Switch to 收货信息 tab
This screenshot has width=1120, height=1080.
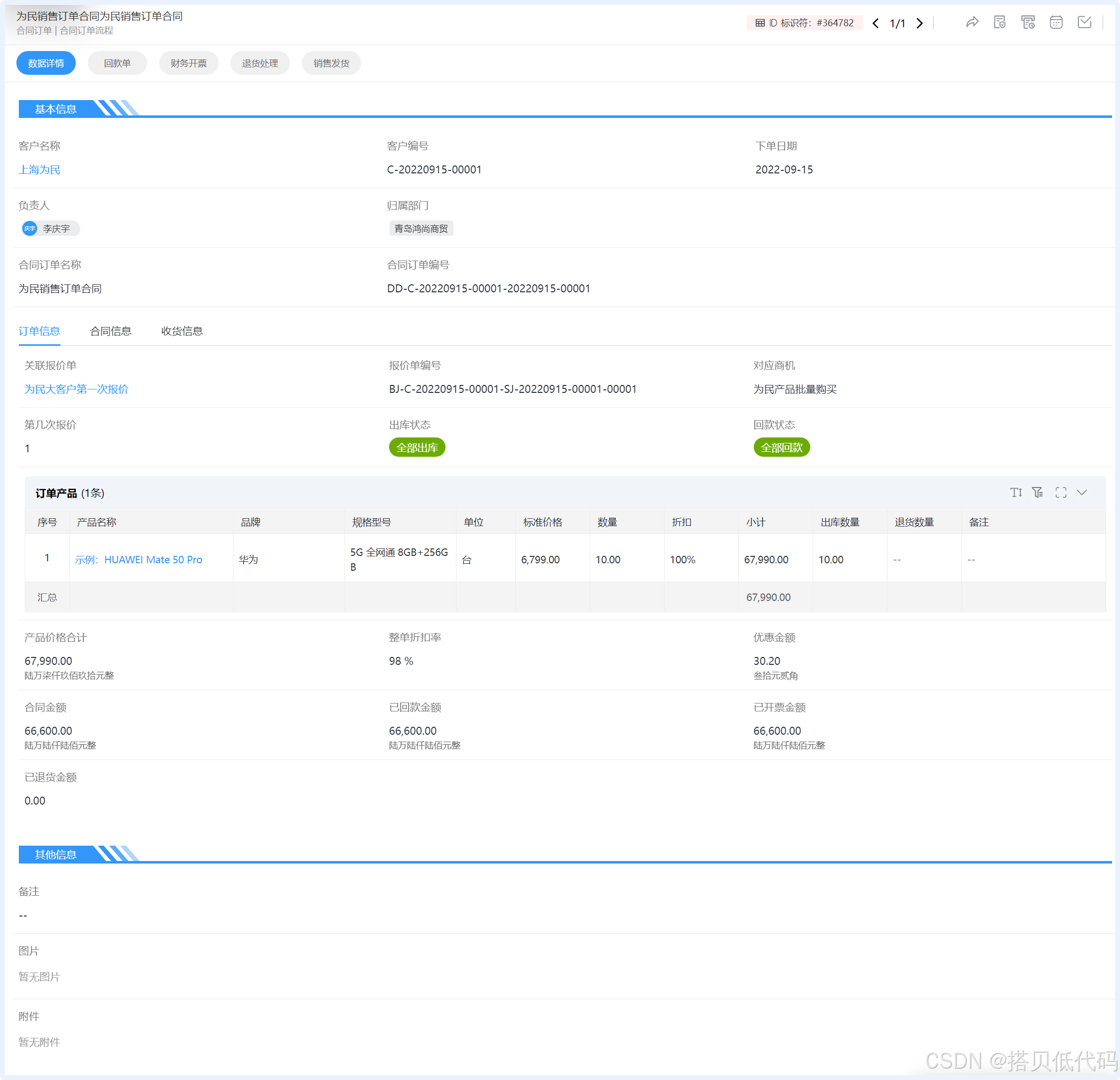pyautogui.click(x=182, y=331)
